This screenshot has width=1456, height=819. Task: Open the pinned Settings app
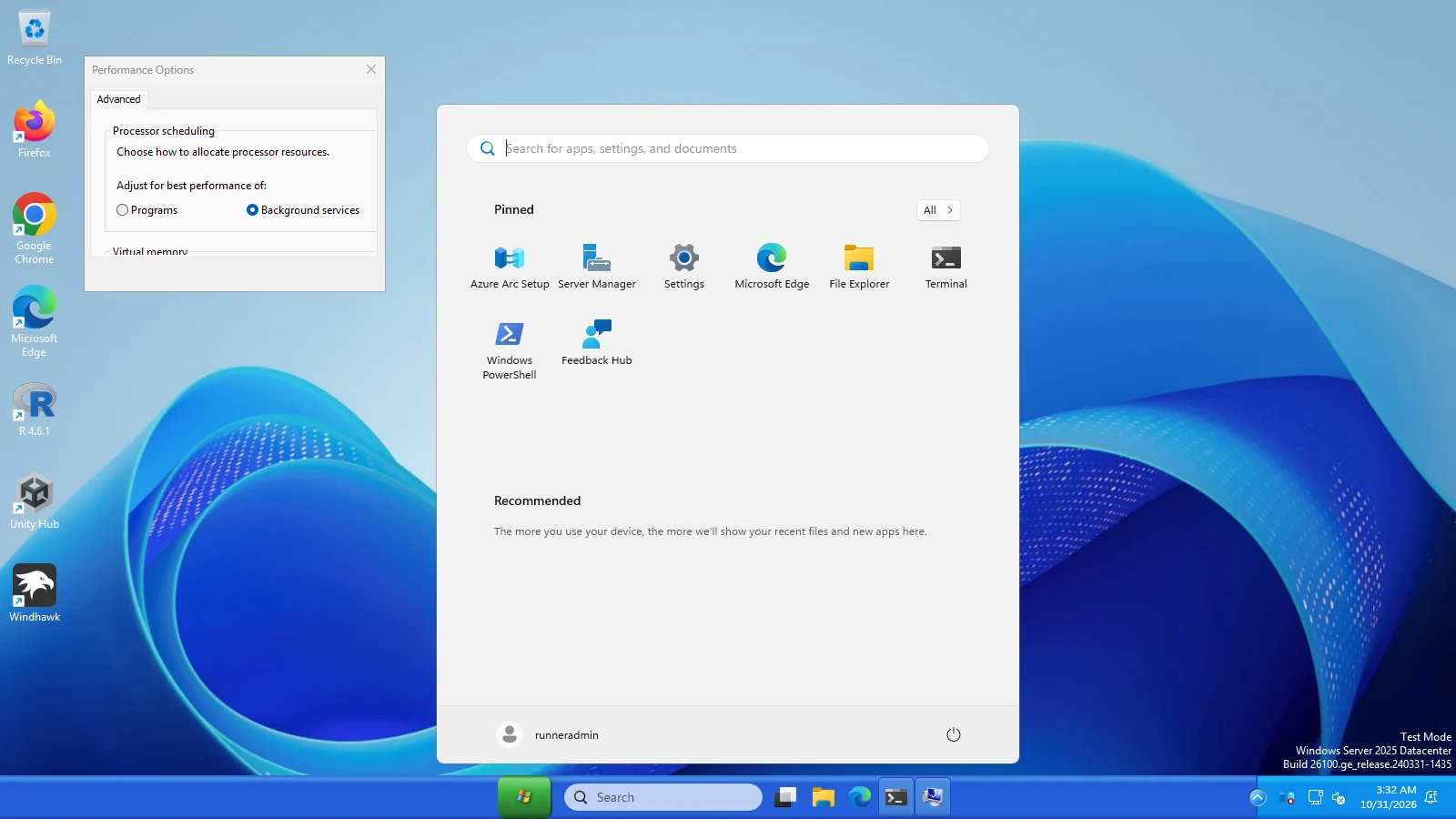coord(684,267)
